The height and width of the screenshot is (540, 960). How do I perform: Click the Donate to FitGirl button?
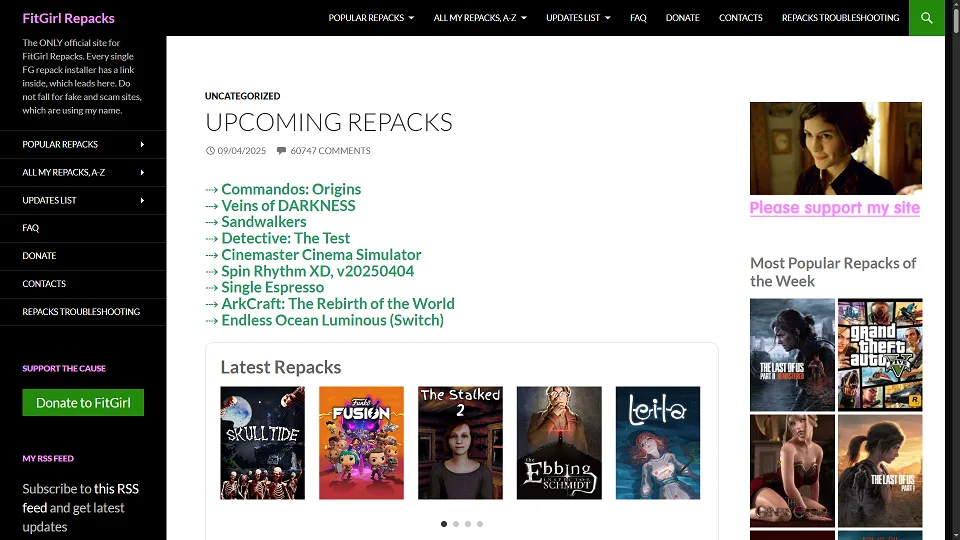tap(83, 403)
